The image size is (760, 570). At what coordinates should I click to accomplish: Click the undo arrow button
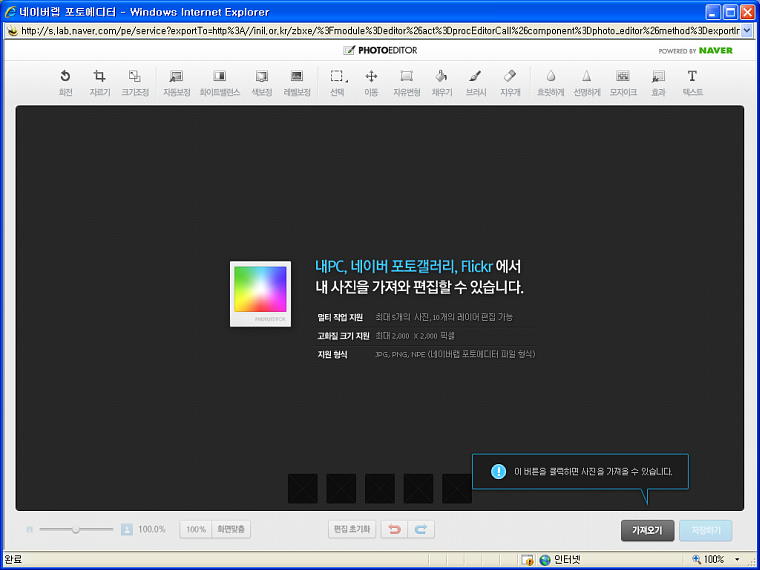click(395, 529)
